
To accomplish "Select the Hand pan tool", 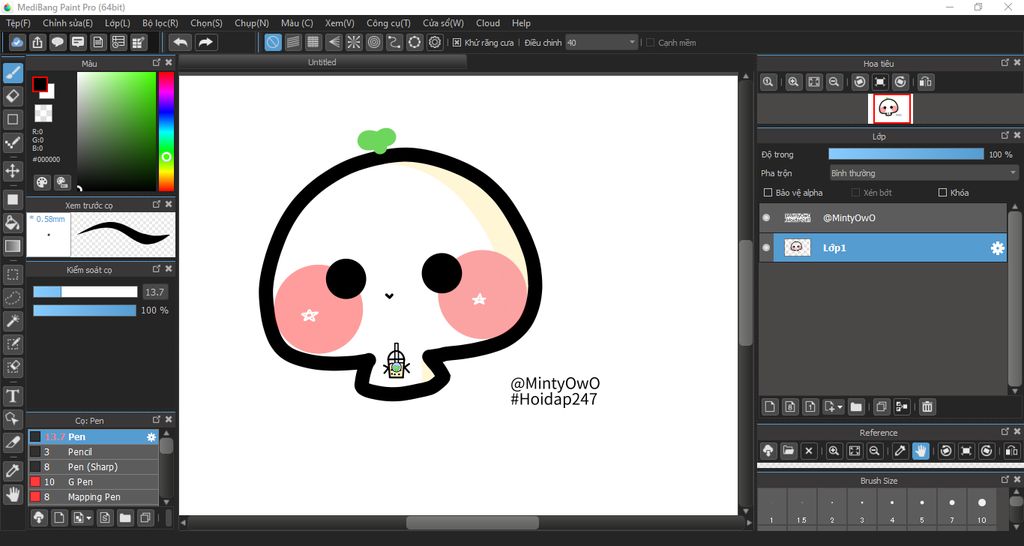I will click(13, 494).
